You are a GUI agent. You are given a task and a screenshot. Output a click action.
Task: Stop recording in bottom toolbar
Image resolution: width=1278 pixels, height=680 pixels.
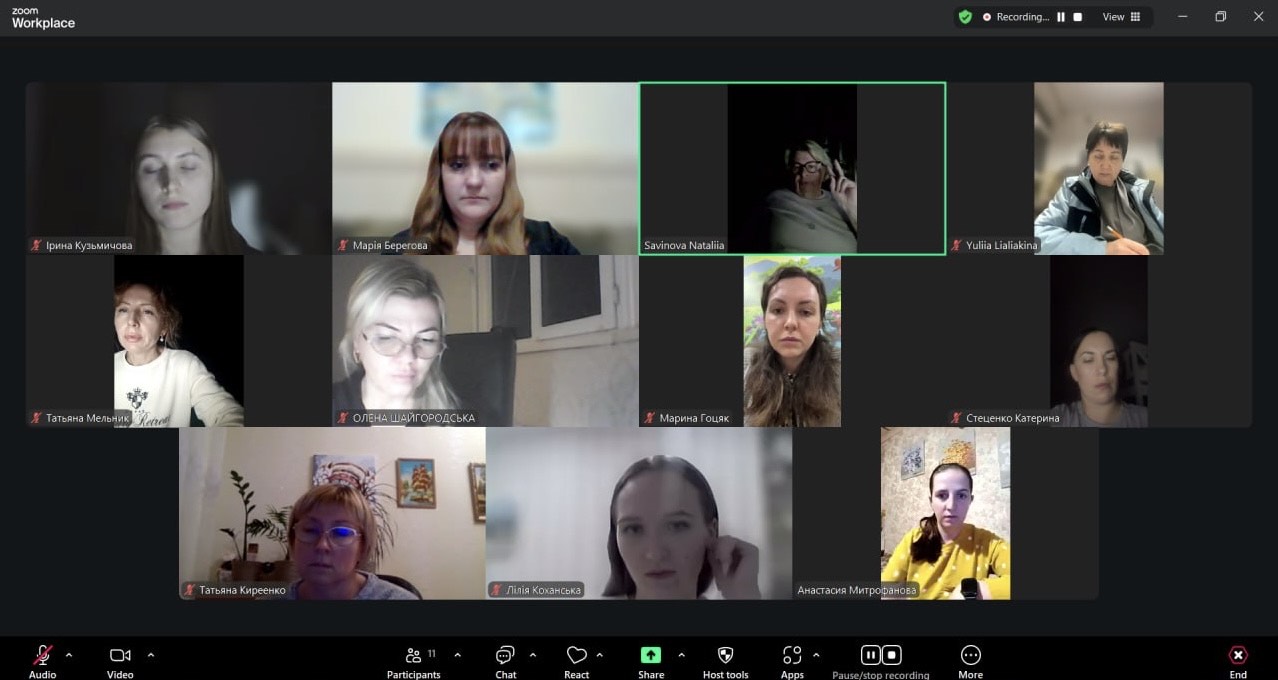[x=892, y=655]
